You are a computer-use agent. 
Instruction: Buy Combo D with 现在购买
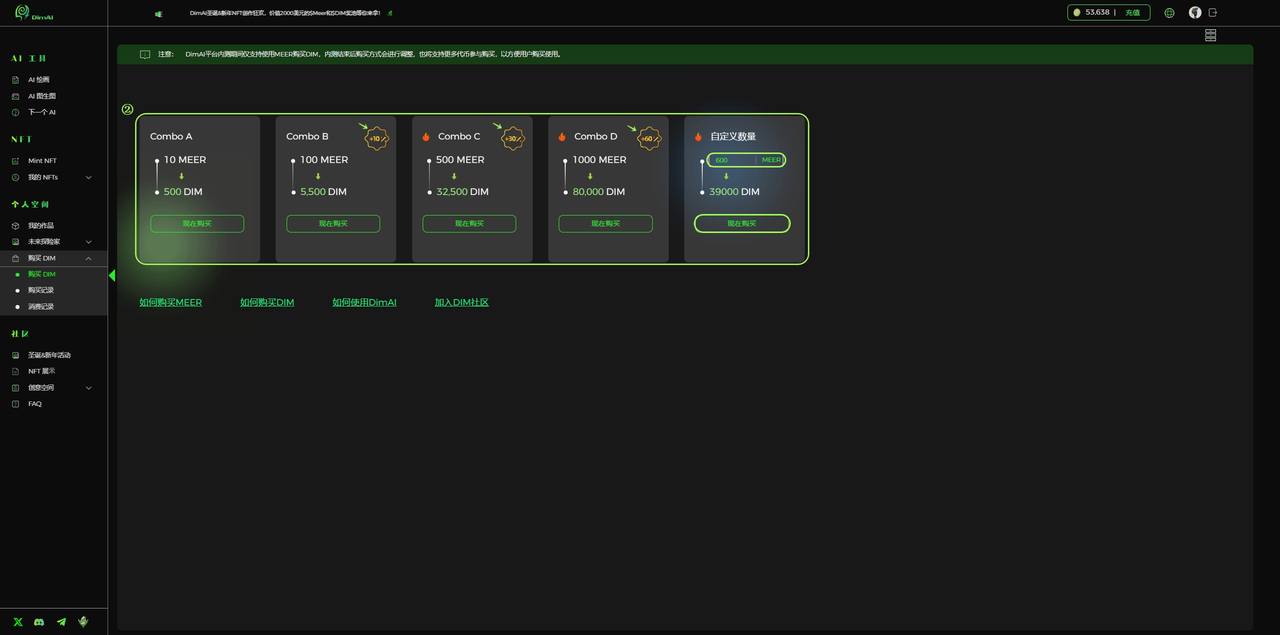coord(605,224)
